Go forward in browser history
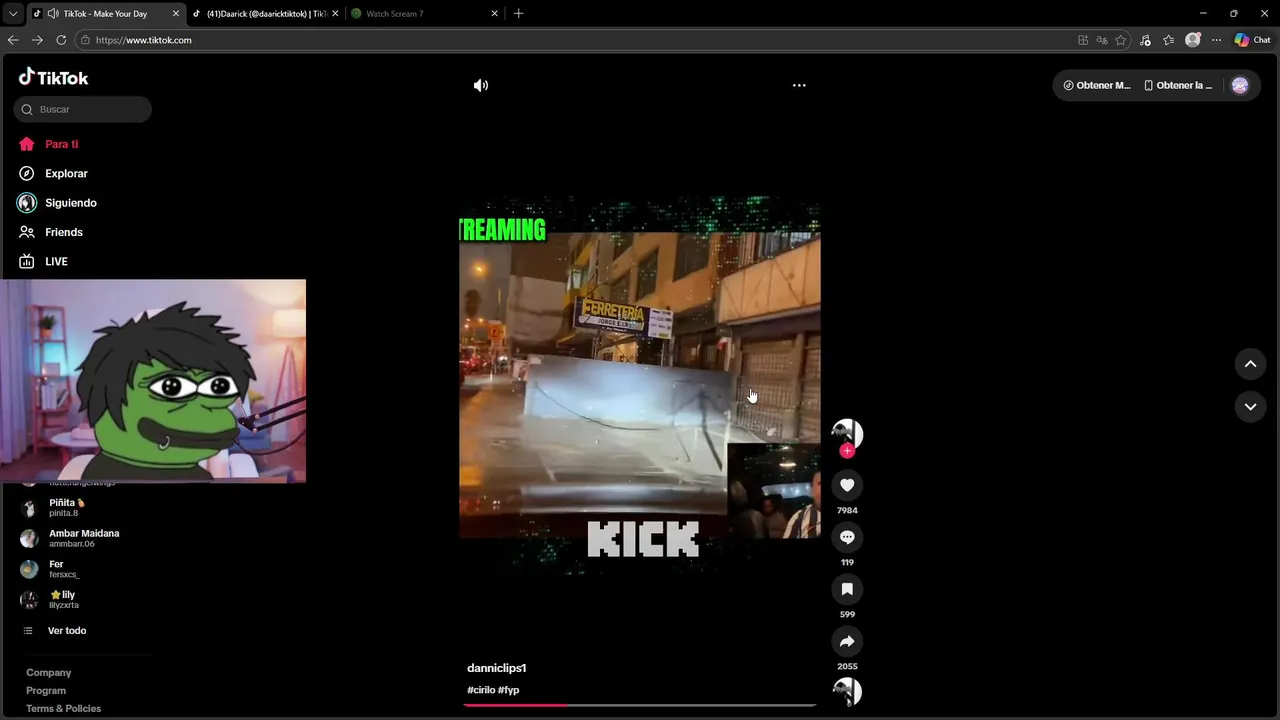The image size is (1280, 720). click(x=37, y=40)
